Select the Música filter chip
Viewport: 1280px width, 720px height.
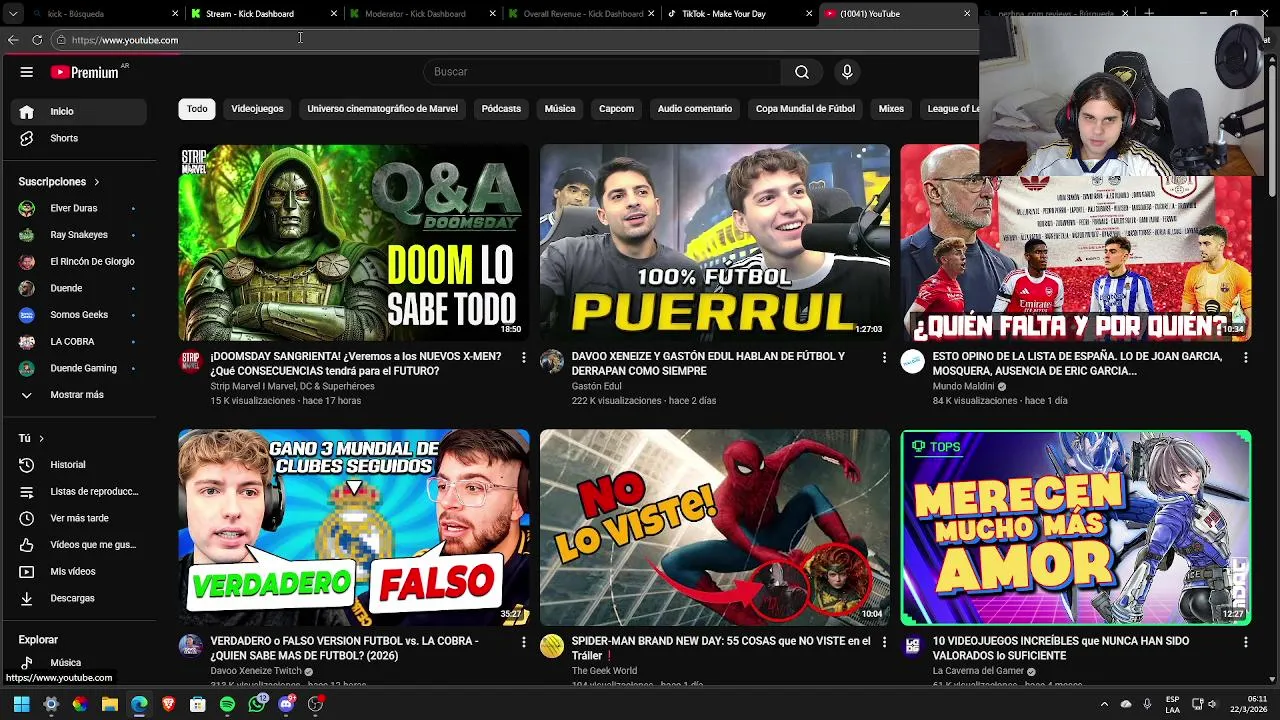coord(560,109)
